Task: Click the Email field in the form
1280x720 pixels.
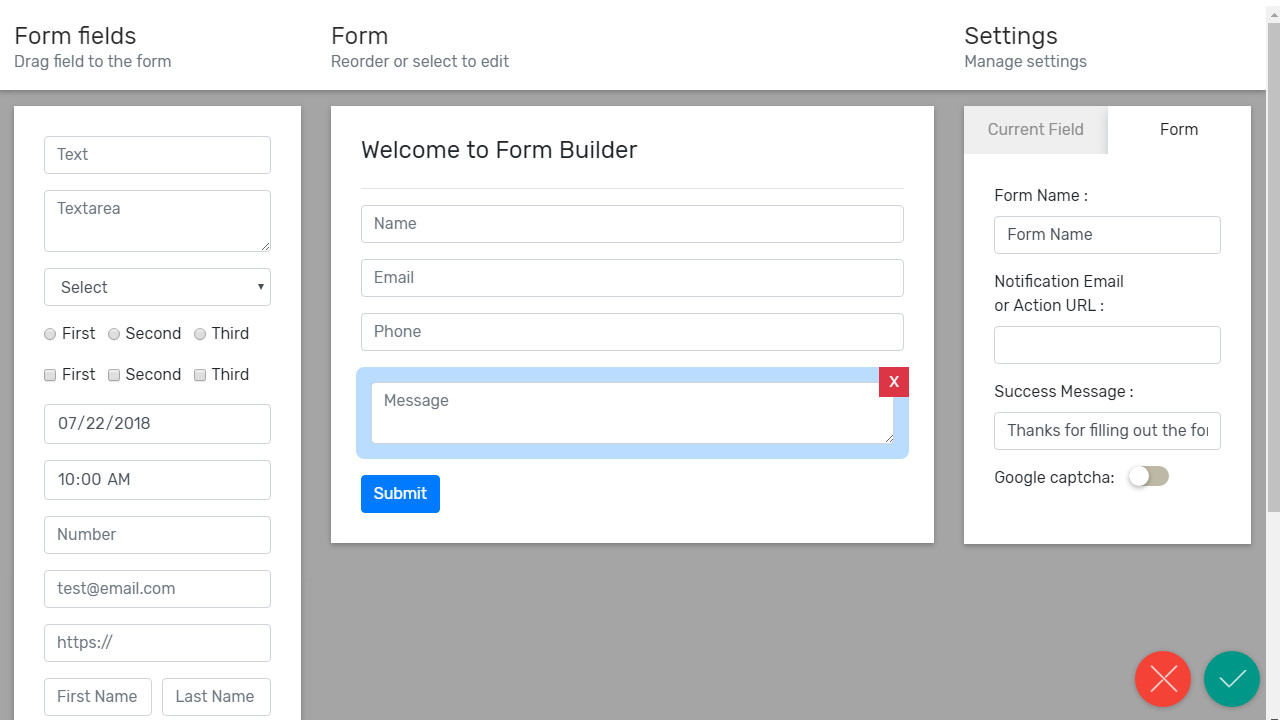Action: 631,278
